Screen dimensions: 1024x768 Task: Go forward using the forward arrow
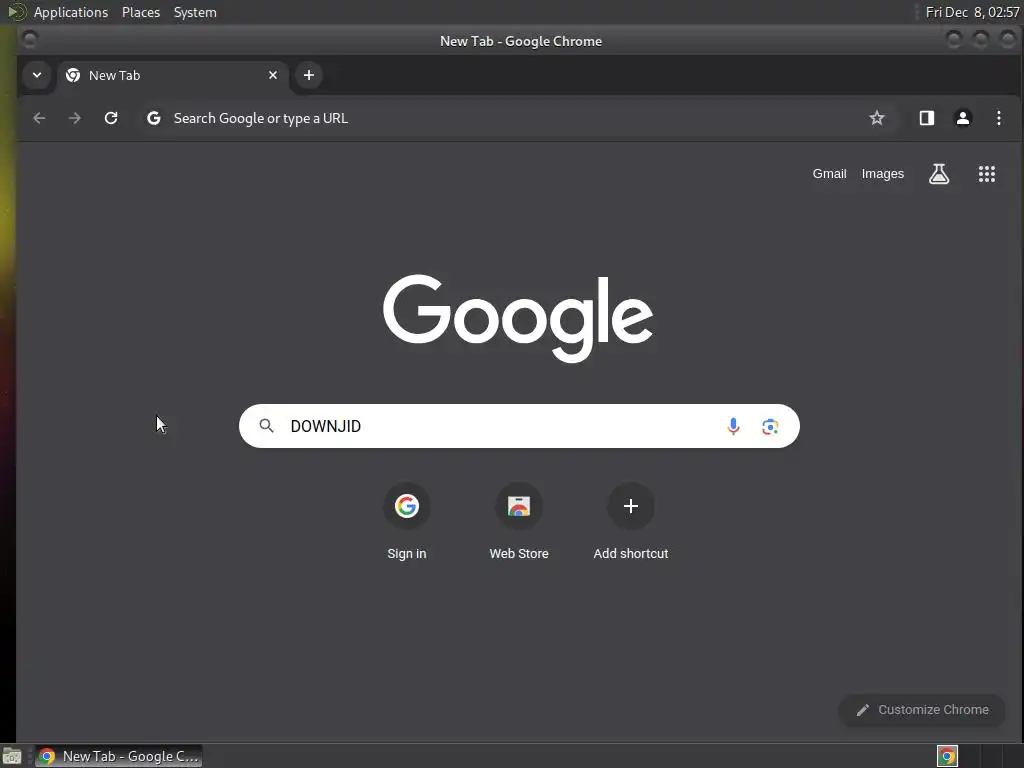[75, 118]
